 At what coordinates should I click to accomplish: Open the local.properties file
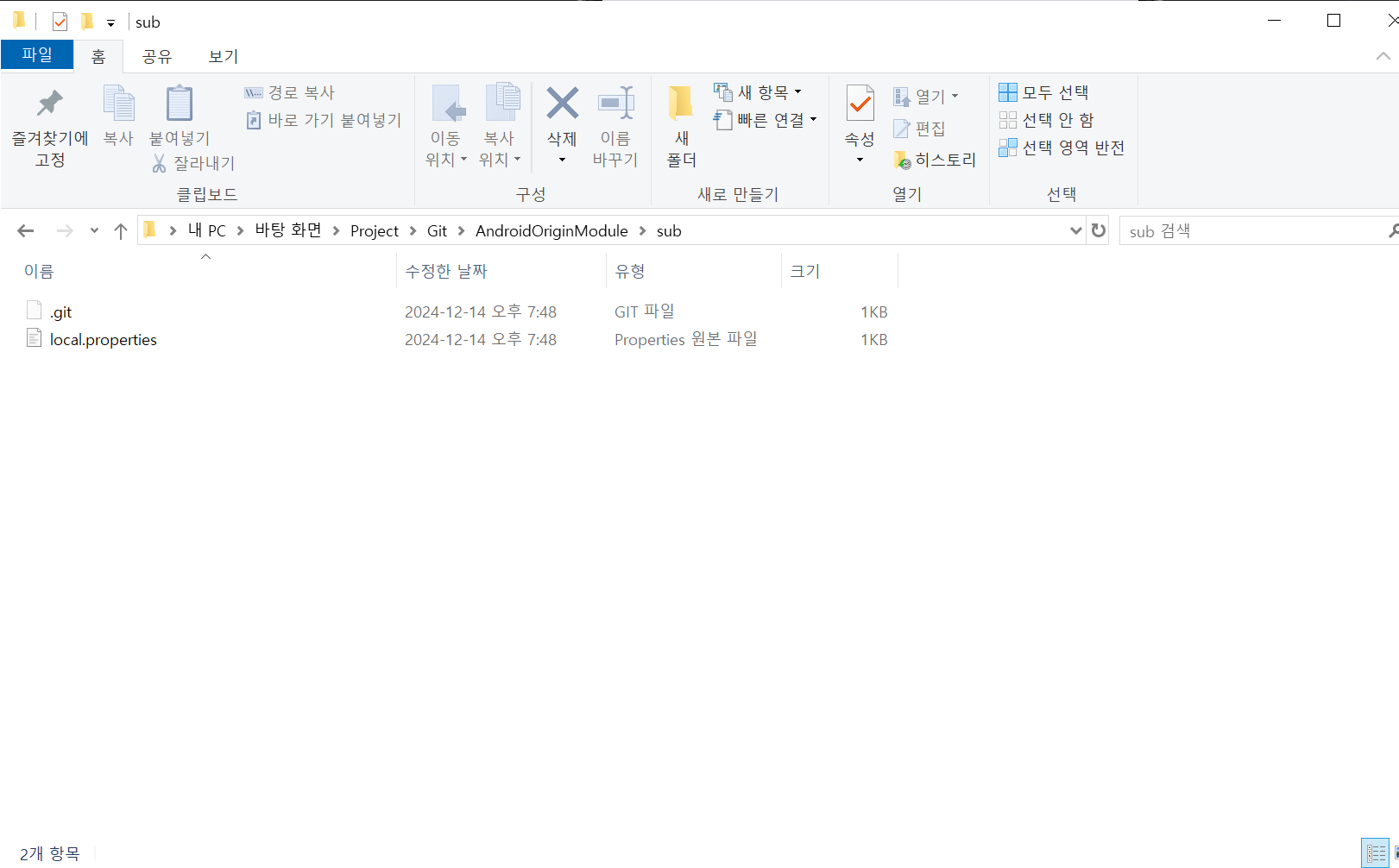click(104, 339)
